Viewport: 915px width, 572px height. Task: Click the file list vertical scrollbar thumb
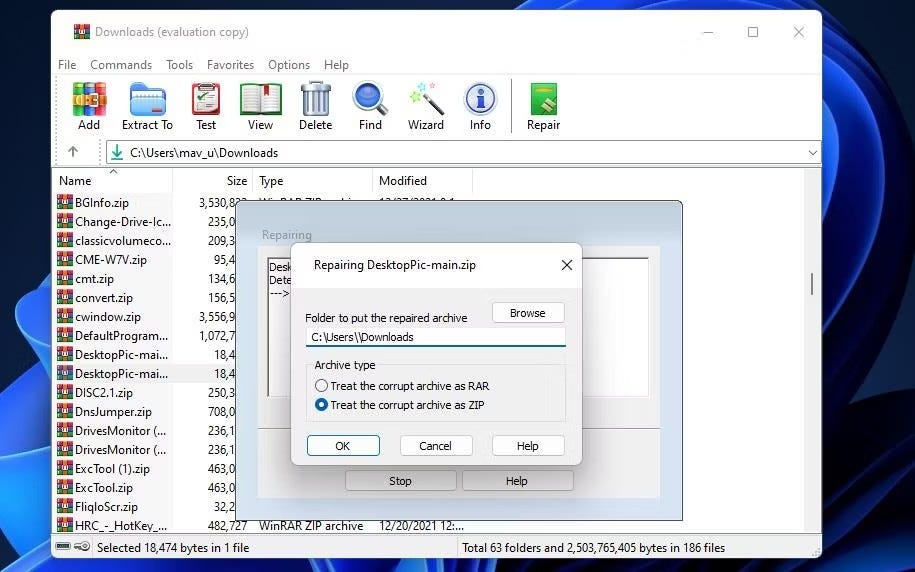point(812,284)
